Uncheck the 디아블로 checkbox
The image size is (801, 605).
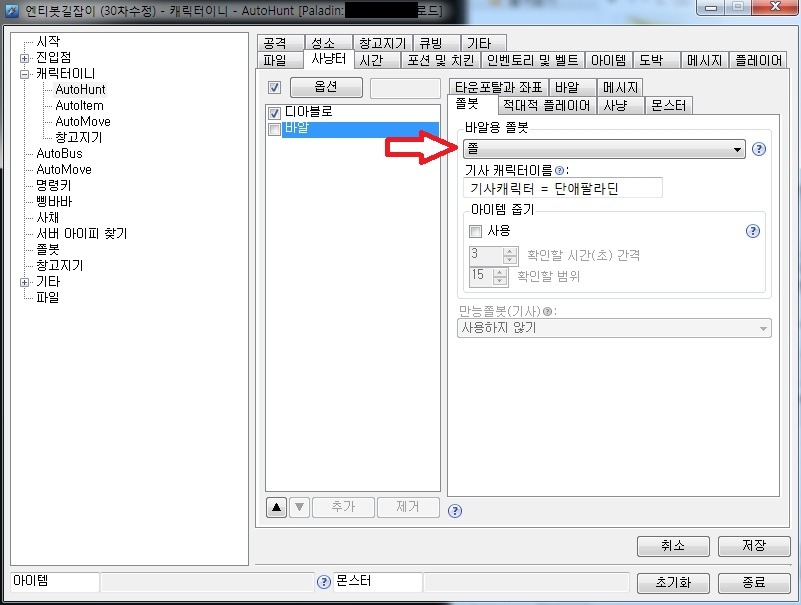point(275,113)
